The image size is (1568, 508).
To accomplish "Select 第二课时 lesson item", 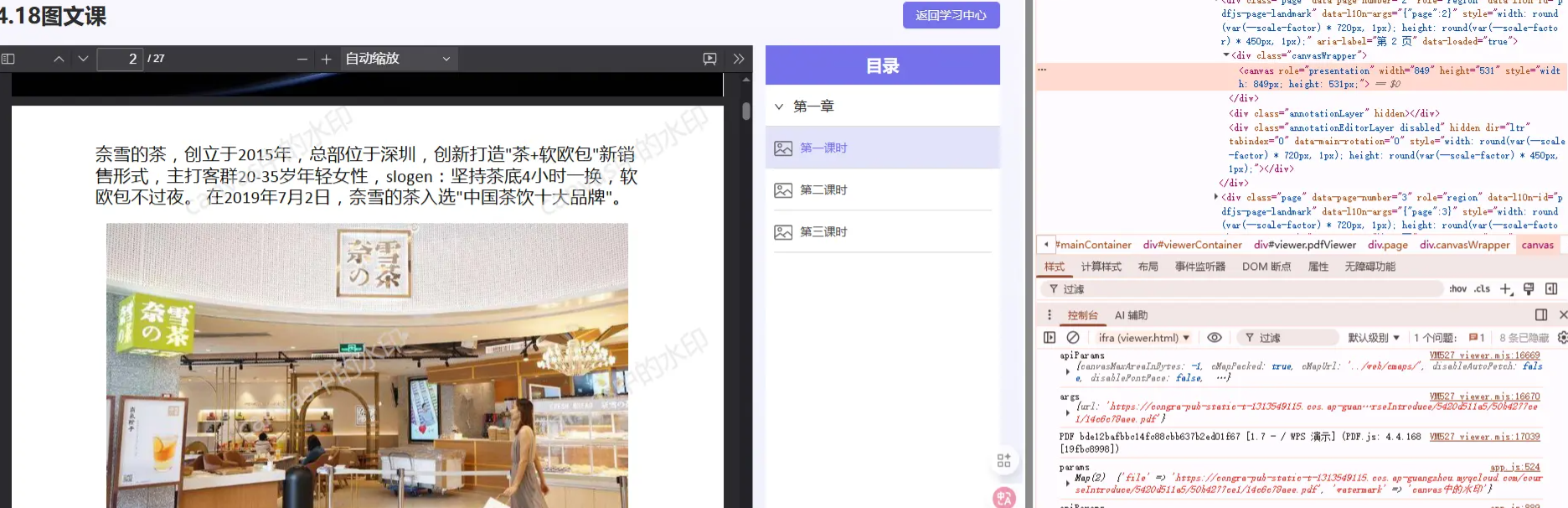I will click(x=883, y=190).
